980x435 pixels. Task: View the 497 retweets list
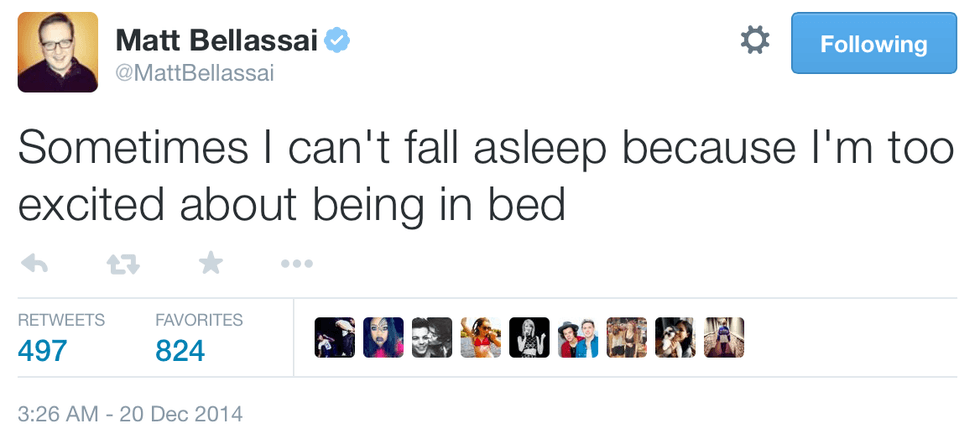point(43,350)
